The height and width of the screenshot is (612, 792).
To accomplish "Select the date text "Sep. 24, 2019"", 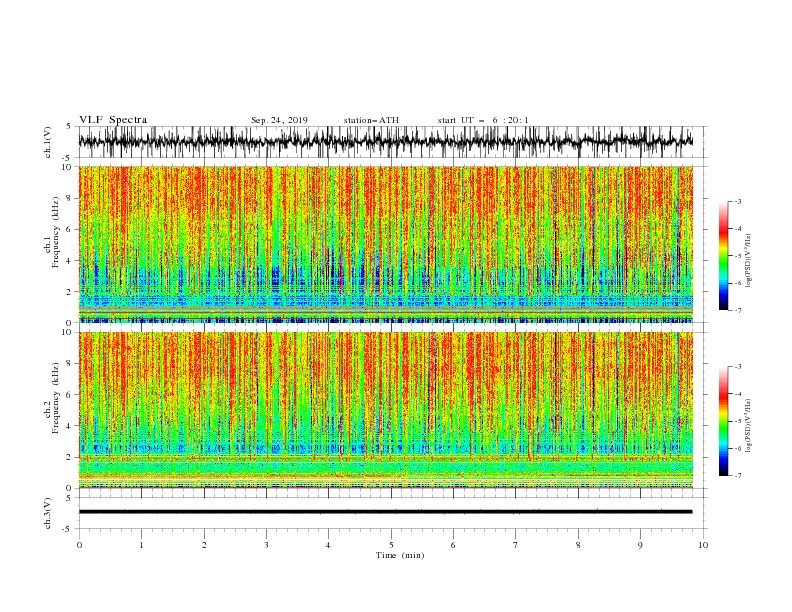I will tap(279, 120).
